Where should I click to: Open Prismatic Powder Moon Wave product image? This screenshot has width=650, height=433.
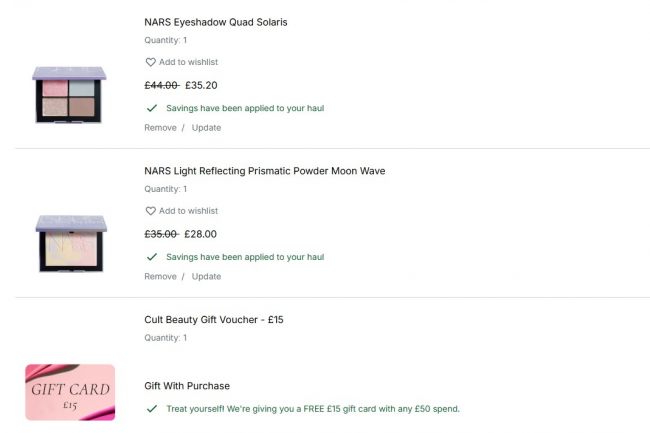70,243
